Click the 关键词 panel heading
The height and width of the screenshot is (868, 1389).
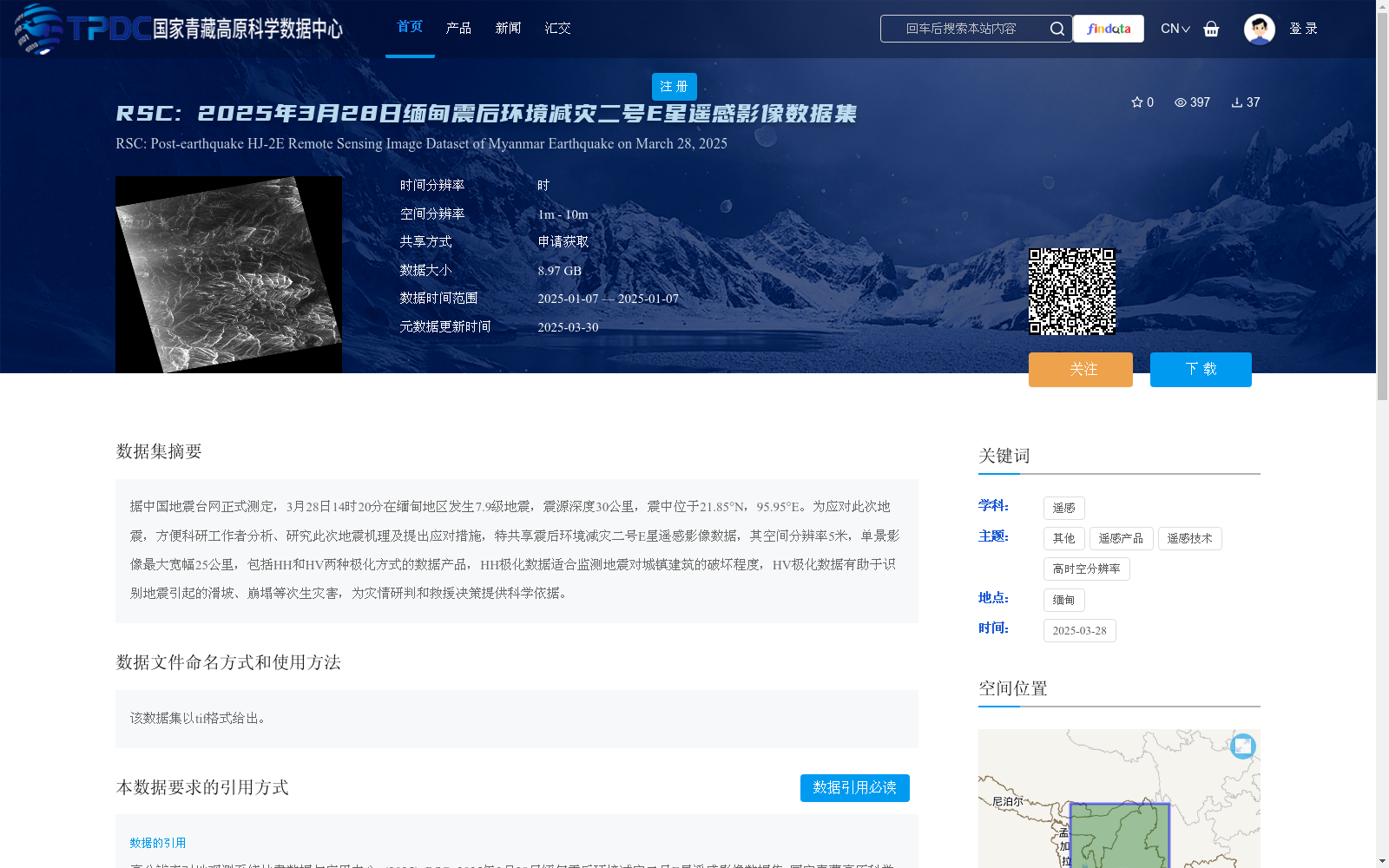1004,456
